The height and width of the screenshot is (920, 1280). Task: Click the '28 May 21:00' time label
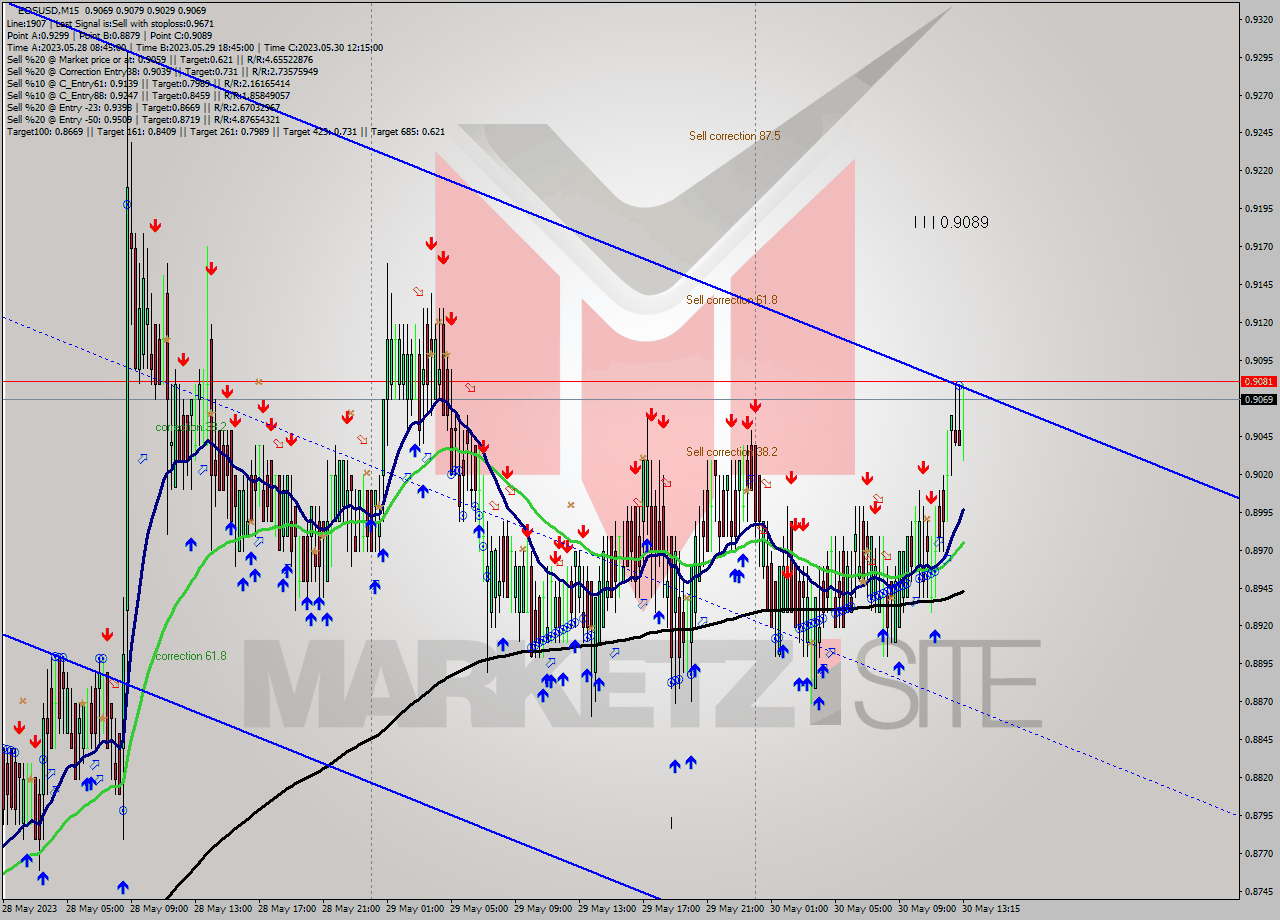351,909
